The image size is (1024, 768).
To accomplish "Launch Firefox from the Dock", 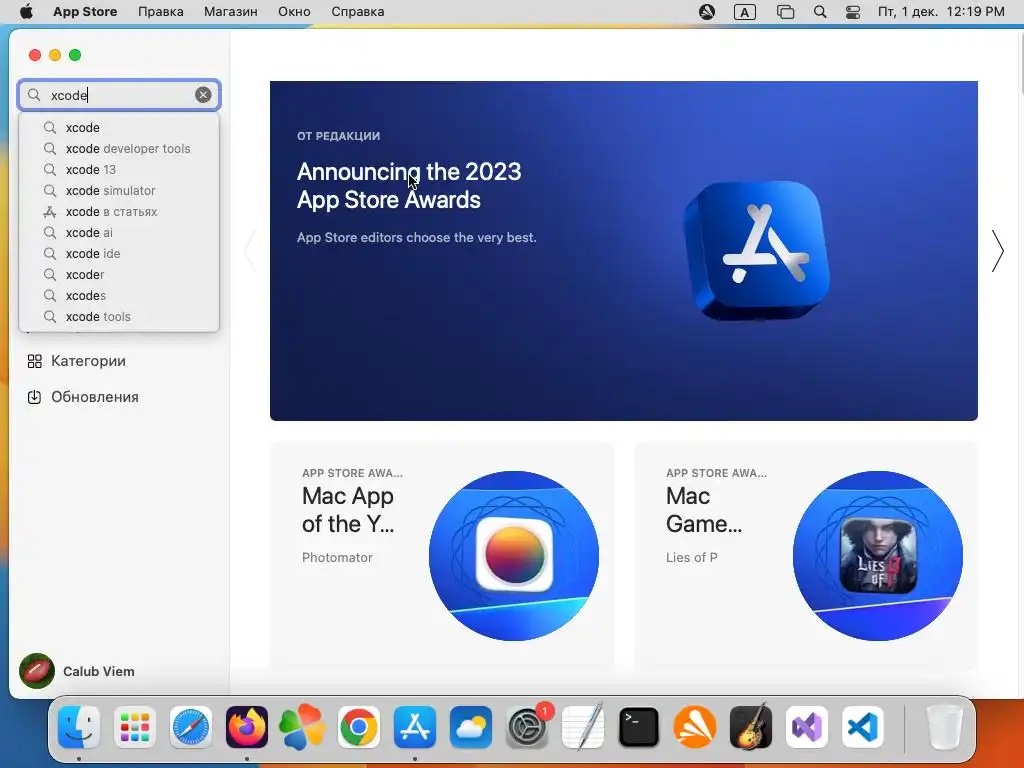I will click(x=247, y=727).
